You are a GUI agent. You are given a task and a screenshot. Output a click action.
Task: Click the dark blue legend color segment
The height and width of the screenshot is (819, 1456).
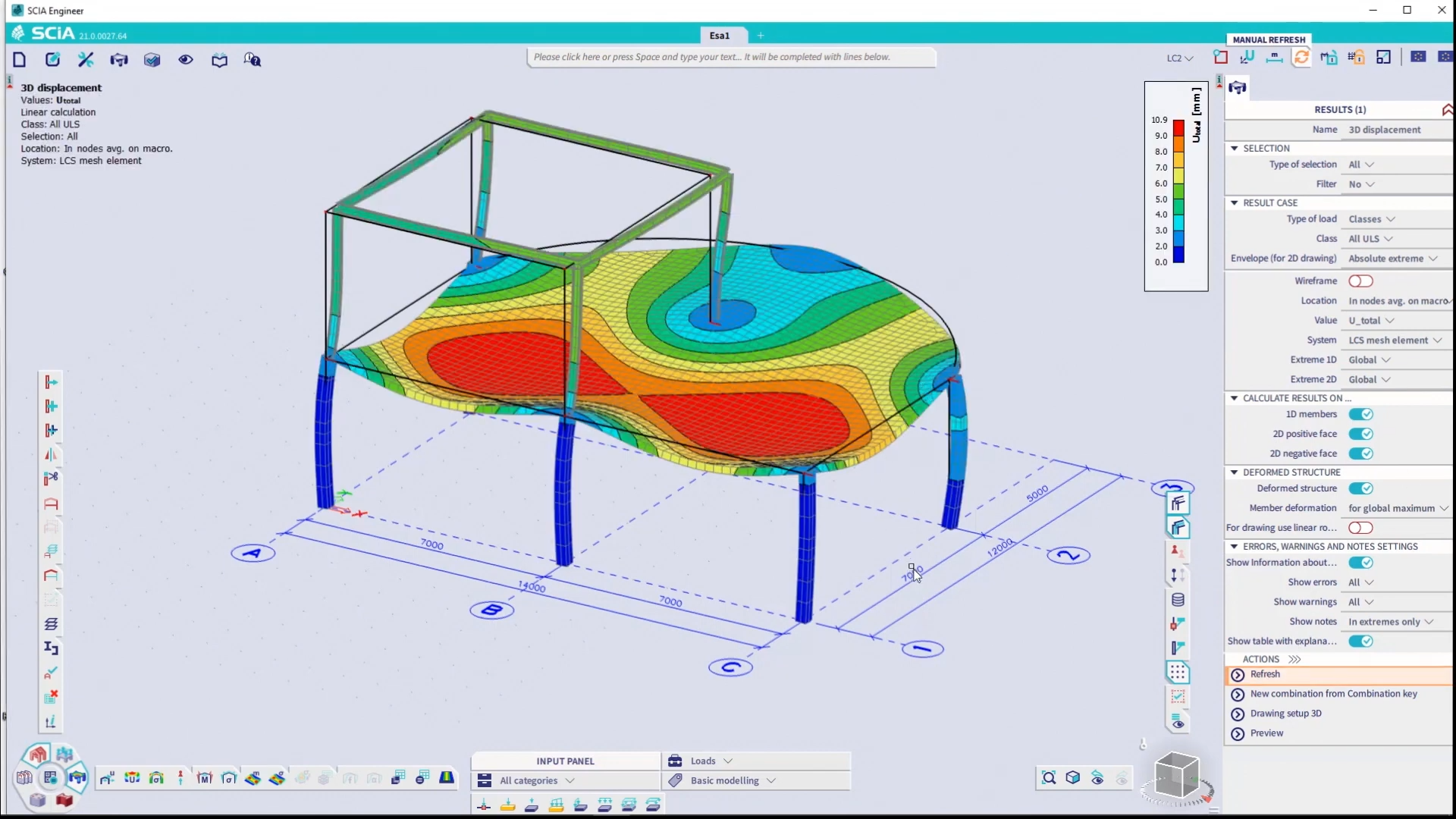[x=1178, y=255]
